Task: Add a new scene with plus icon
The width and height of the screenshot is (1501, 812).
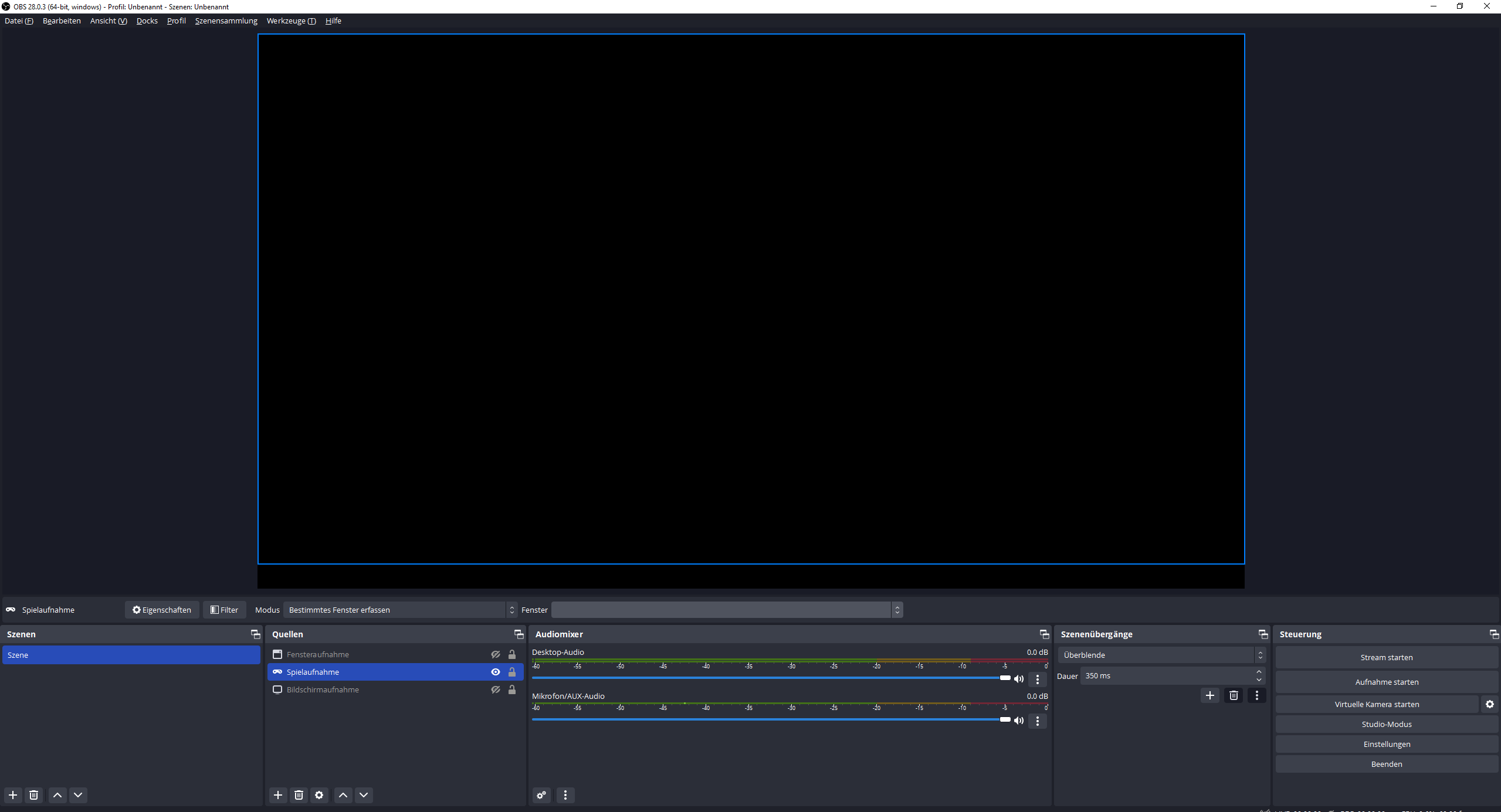Action: 13,795
